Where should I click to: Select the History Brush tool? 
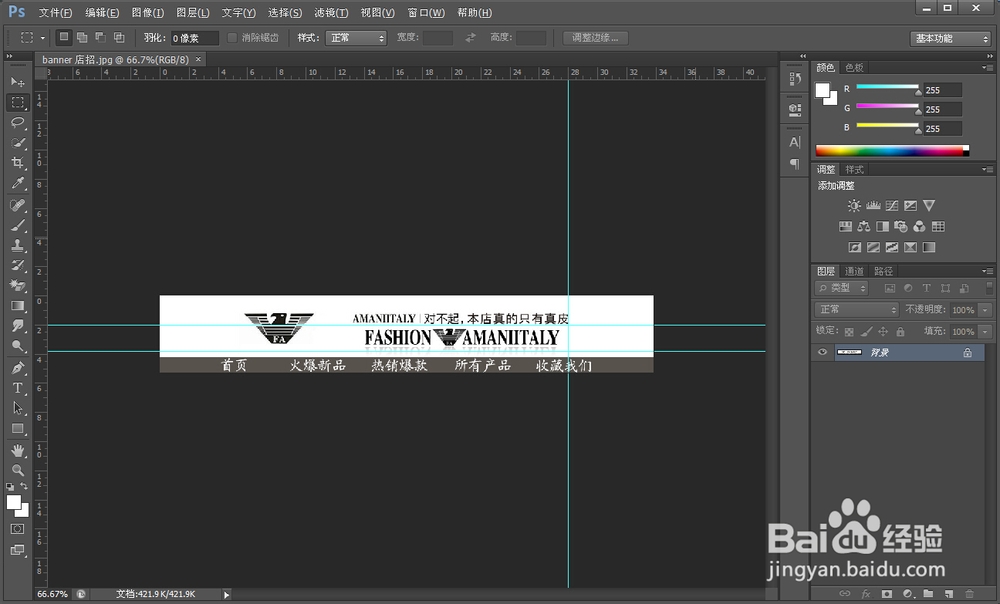17,265
